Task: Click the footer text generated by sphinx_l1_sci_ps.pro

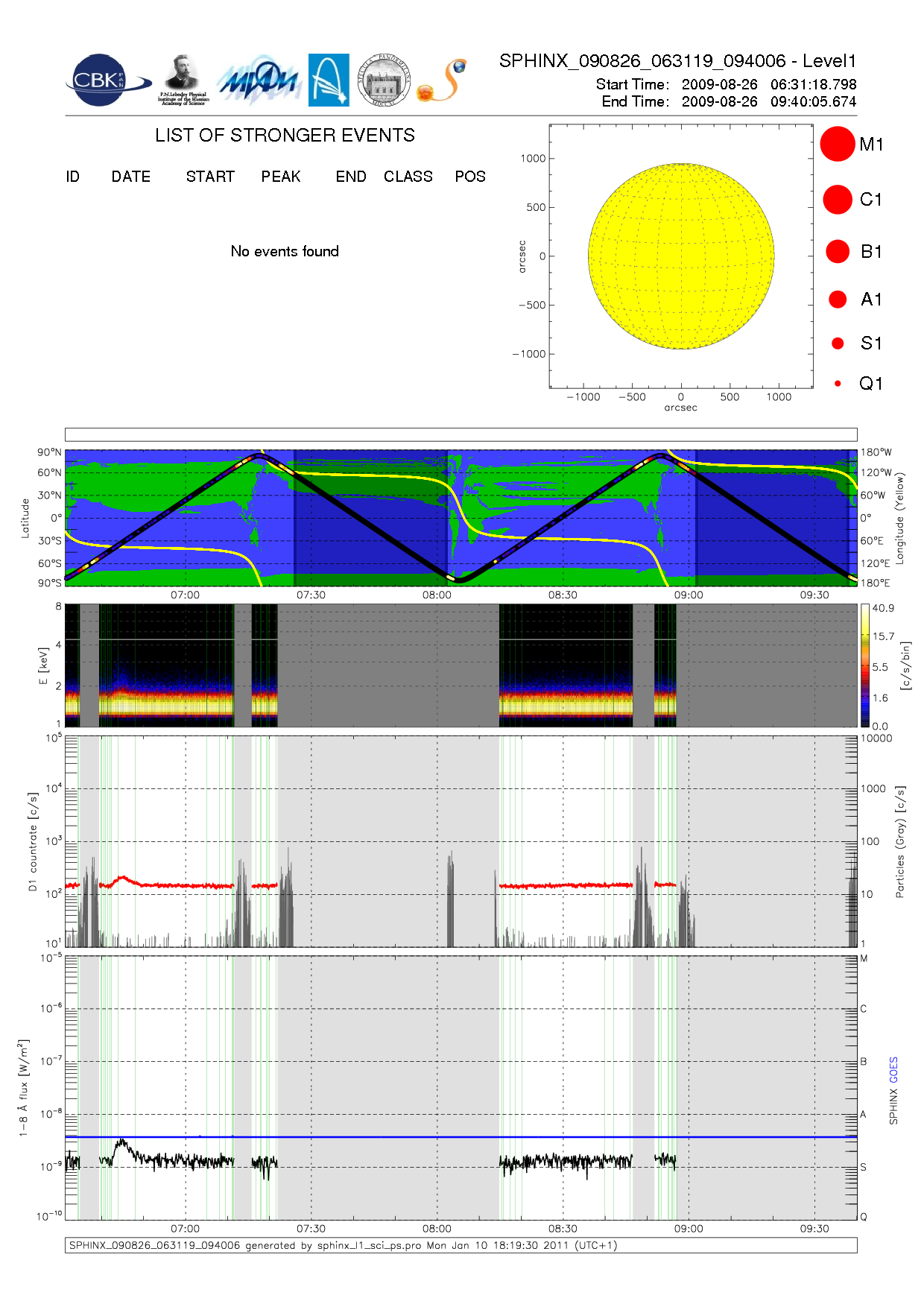Action: click(x=343, y=1245)
